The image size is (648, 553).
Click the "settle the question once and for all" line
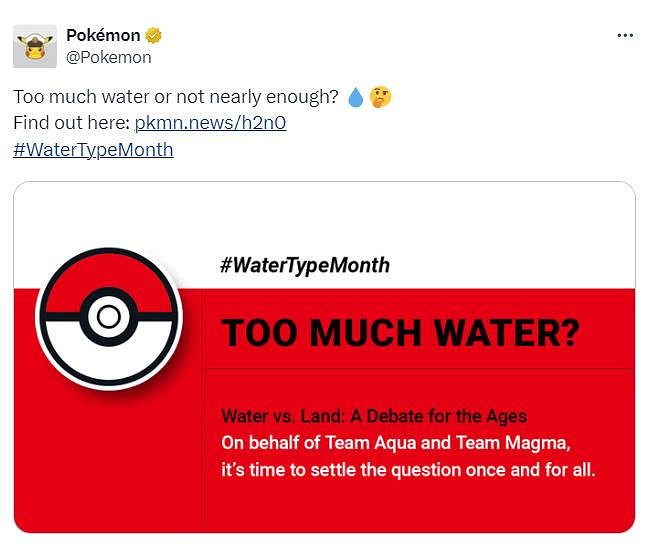408,469
